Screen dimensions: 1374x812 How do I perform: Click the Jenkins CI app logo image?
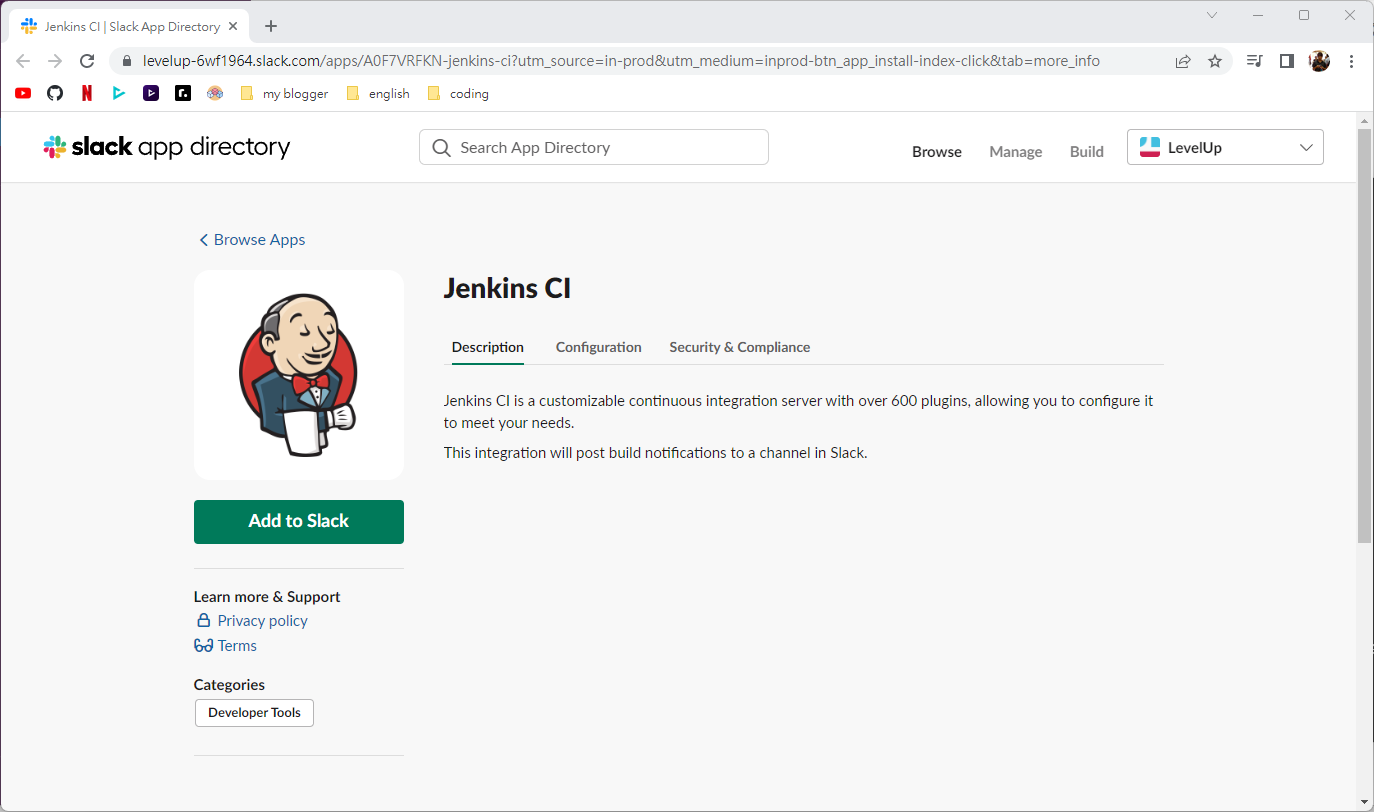coord(299,375)
